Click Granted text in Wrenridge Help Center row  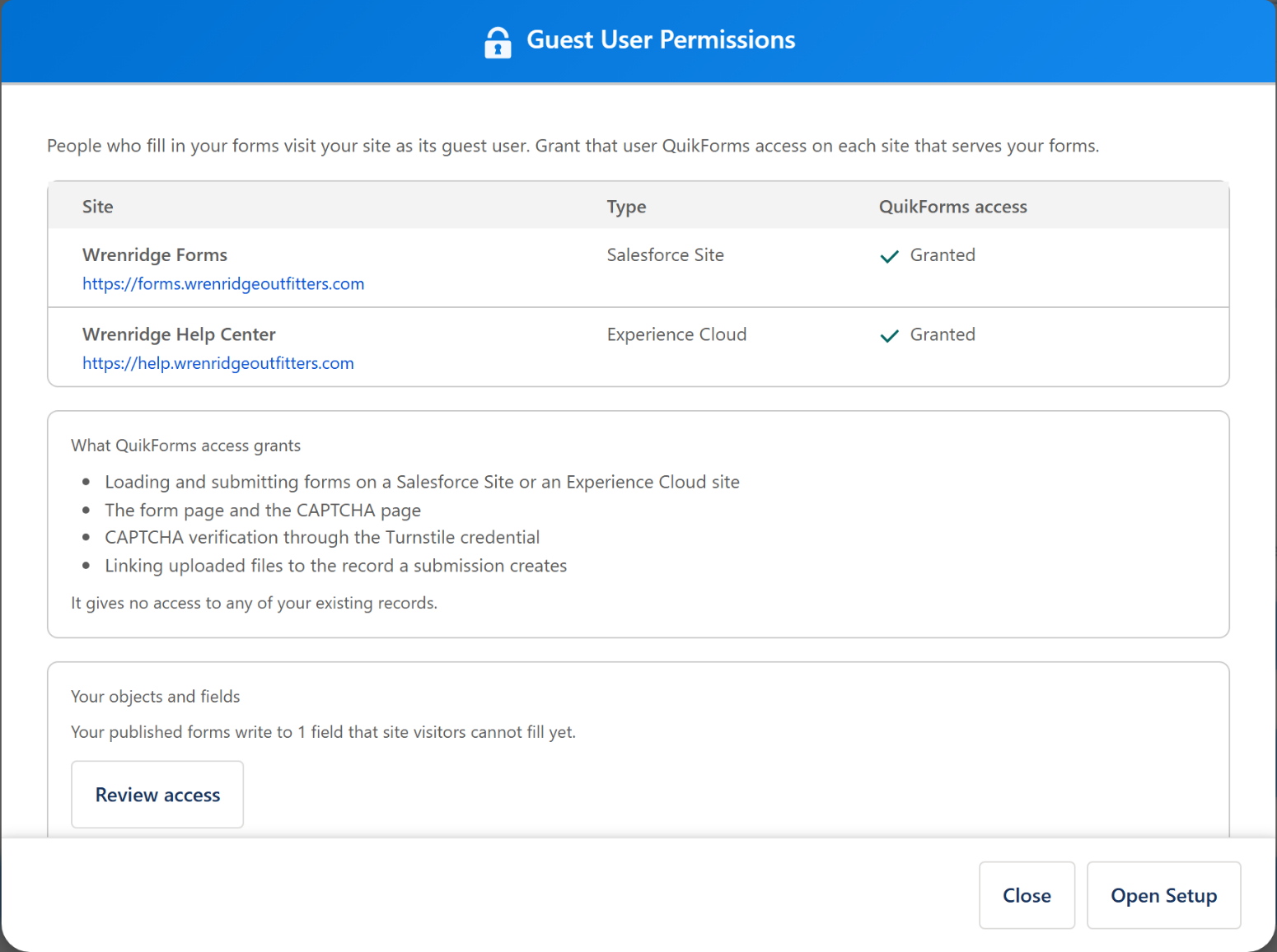pyautogui.click(x=943, y=334)
